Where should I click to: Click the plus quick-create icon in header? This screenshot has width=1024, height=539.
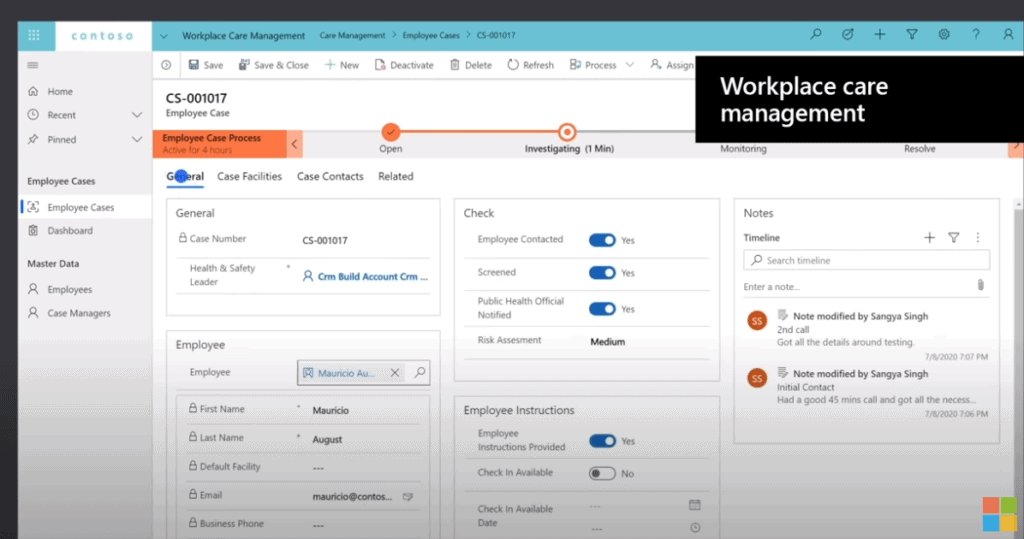pos(880,35)
